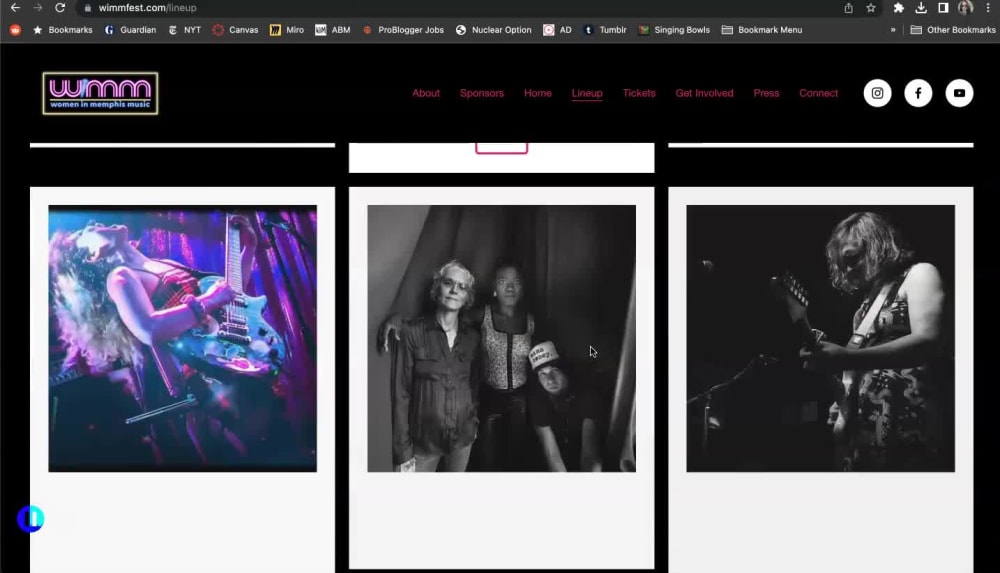
Task: Open the ProBlogger Jobs bookmark
Action: [x=403, y=30]
